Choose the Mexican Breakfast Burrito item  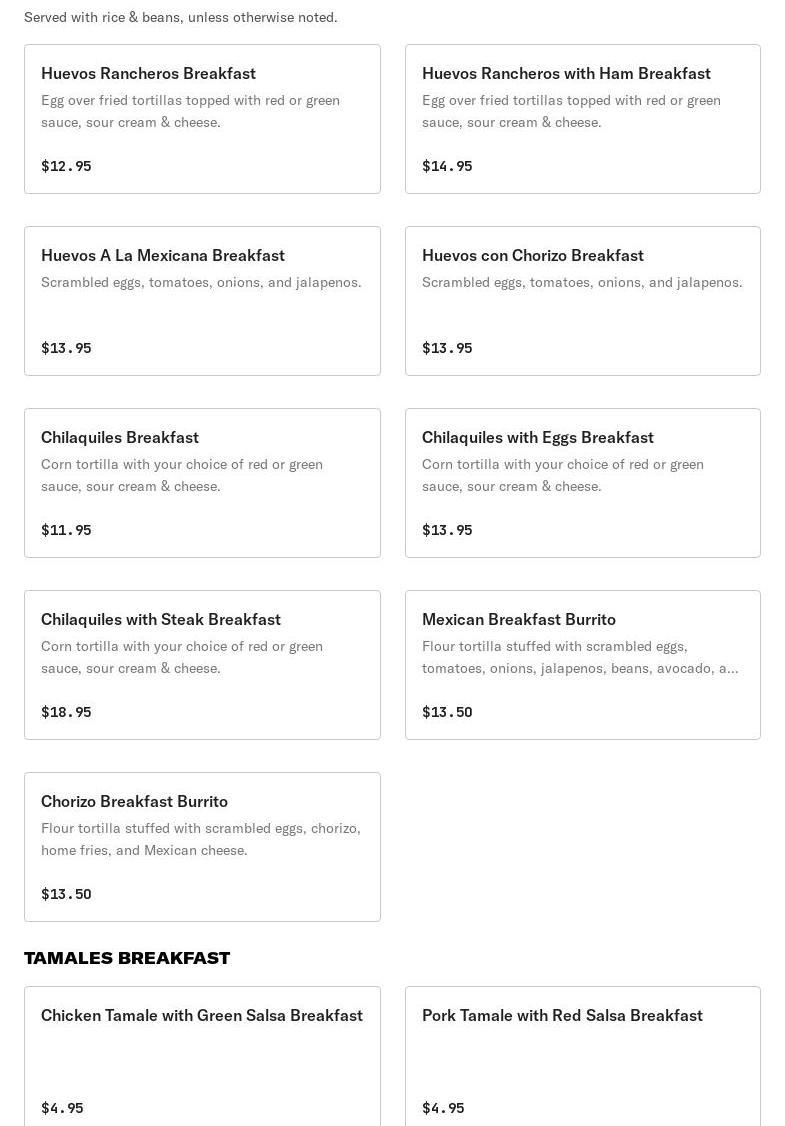pos(582,665)
